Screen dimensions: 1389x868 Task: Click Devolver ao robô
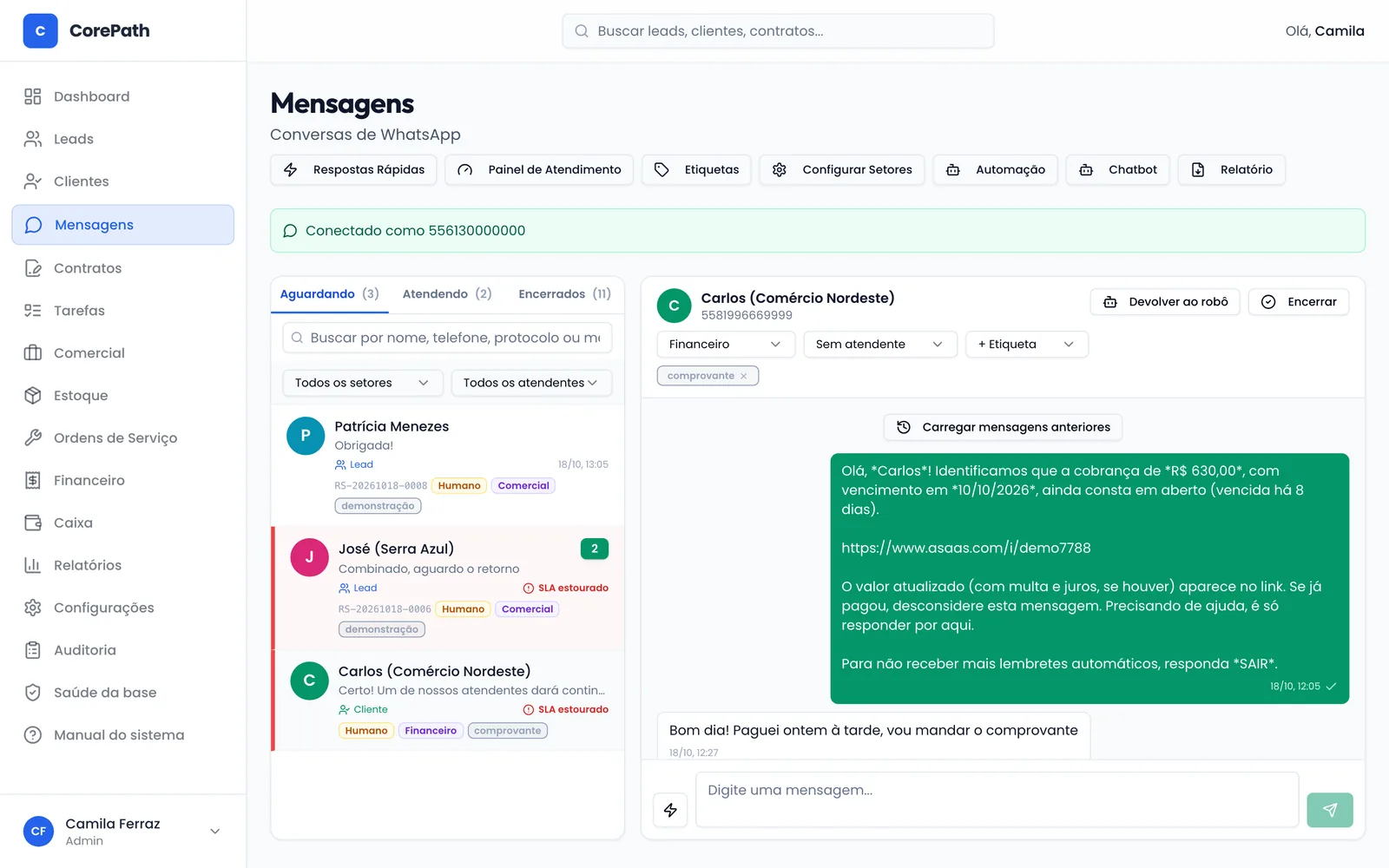point(1165,302)
